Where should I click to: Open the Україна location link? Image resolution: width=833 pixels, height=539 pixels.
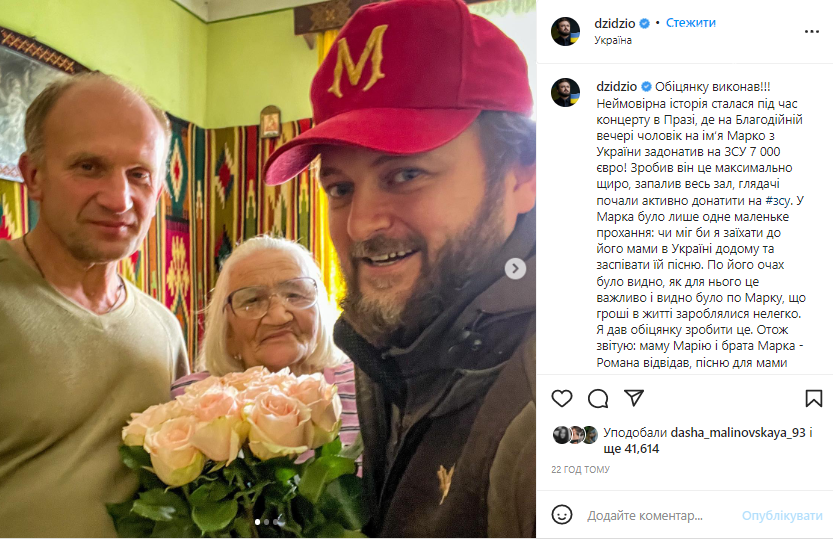[613, 40]
